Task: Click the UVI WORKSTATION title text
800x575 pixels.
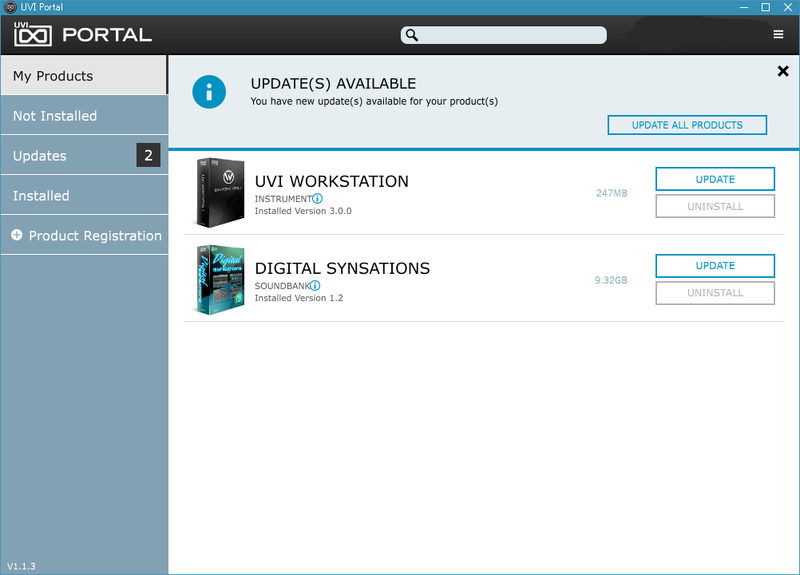Action: tap(332, 181)
